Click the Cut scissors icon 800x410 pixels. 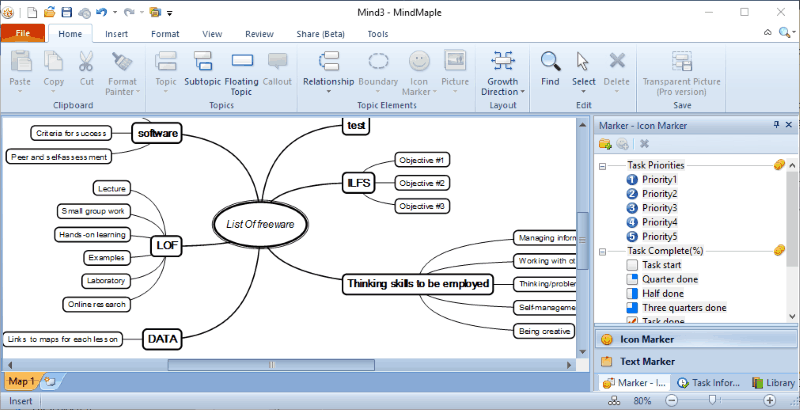tap(87, 61)
